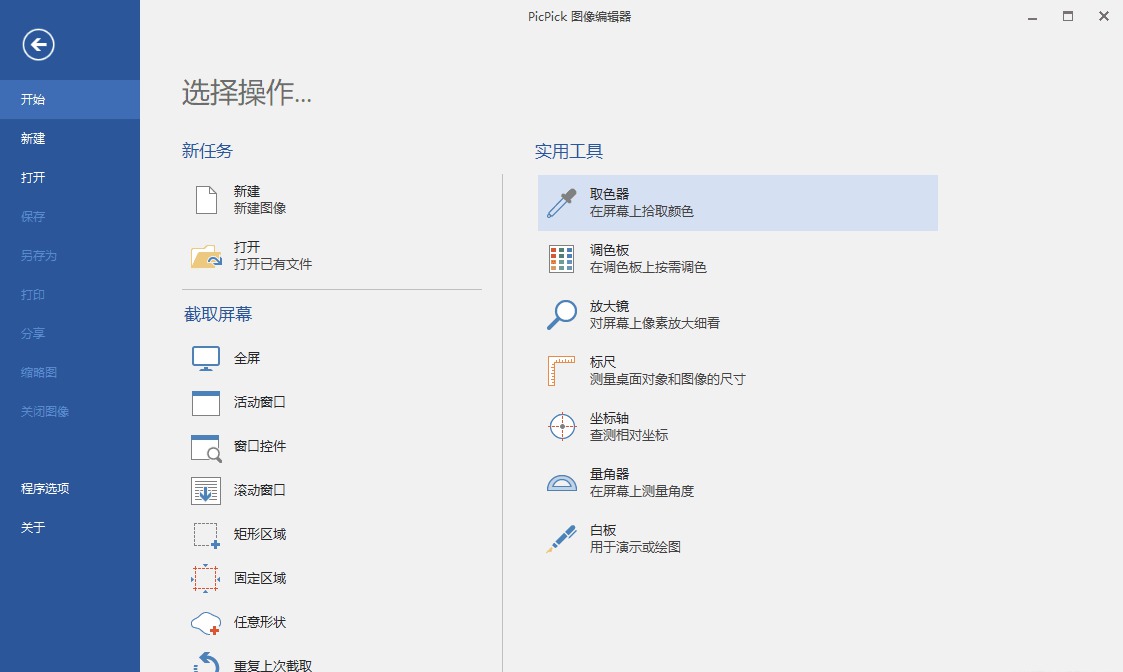The width and height of the screenshot is (1123, 672).
Task: Click the back arrow circle icon
Action: pos(39,44)
